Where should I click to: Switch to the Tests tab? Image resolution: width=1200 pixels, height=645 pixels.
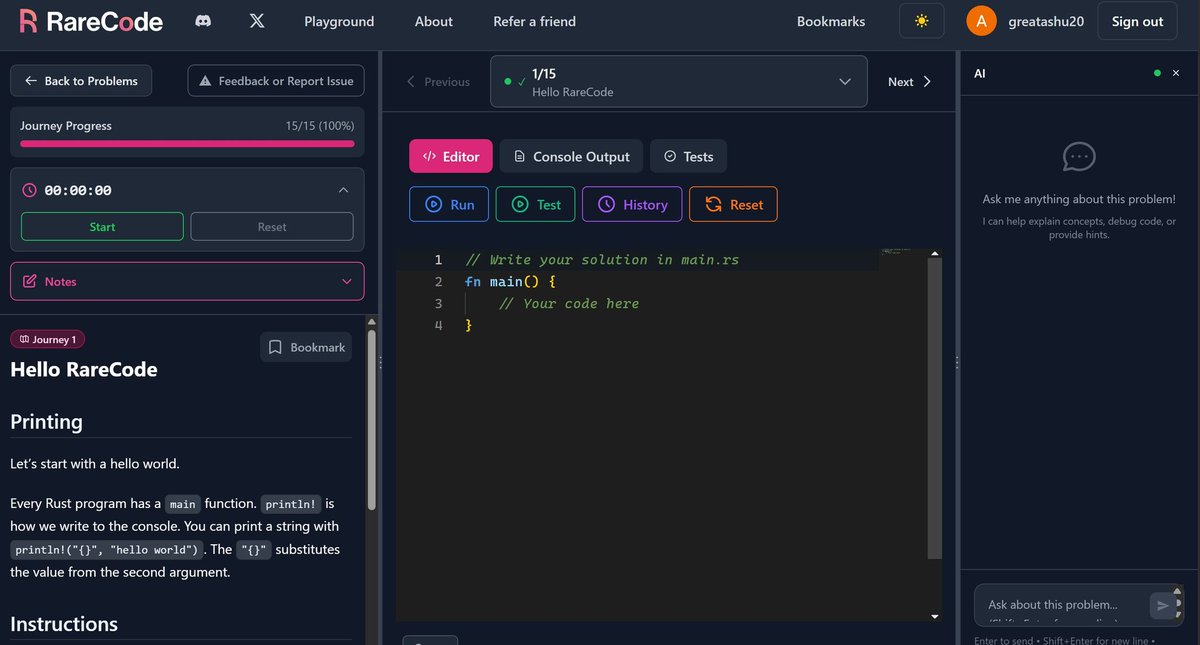(x=688, y=156)
